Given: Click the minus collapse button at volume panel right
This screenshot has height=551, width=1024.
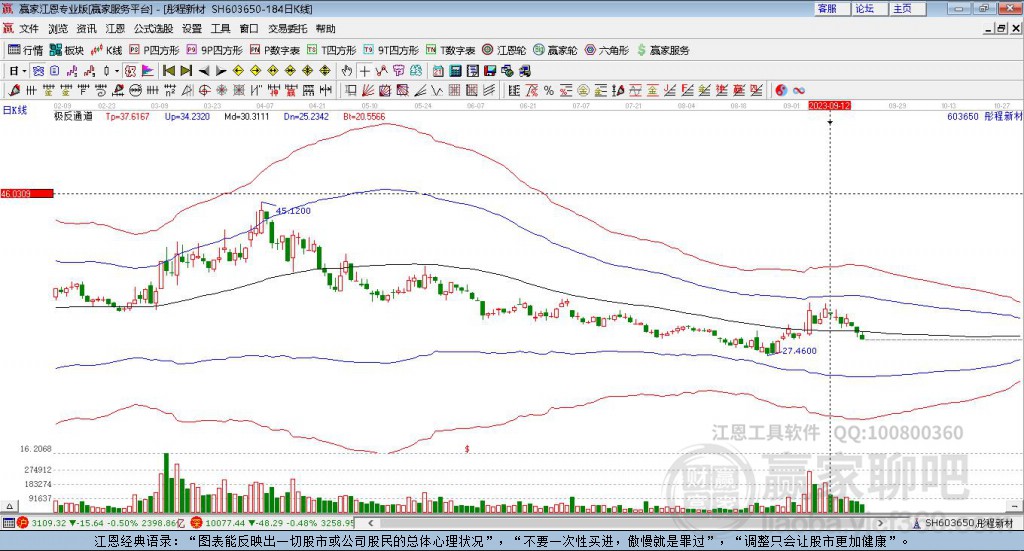Looking at the screenshot, I should [1015, 506].
